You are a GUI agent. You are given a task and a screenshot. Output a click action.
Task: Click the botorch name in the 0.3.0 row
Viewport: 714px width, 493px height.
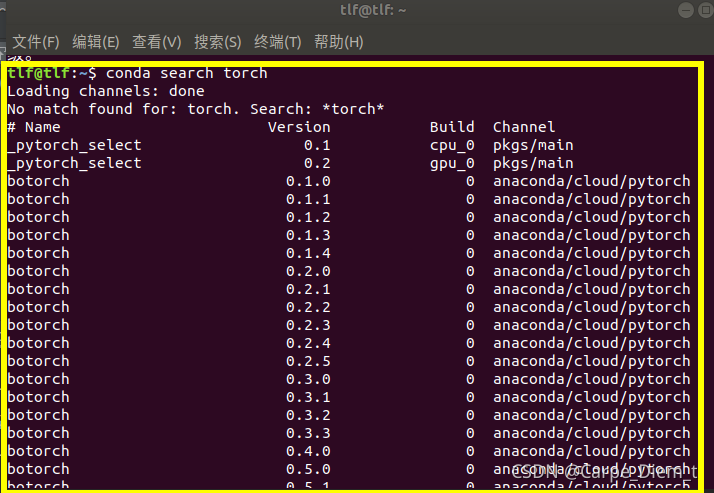tap(38, 379)
